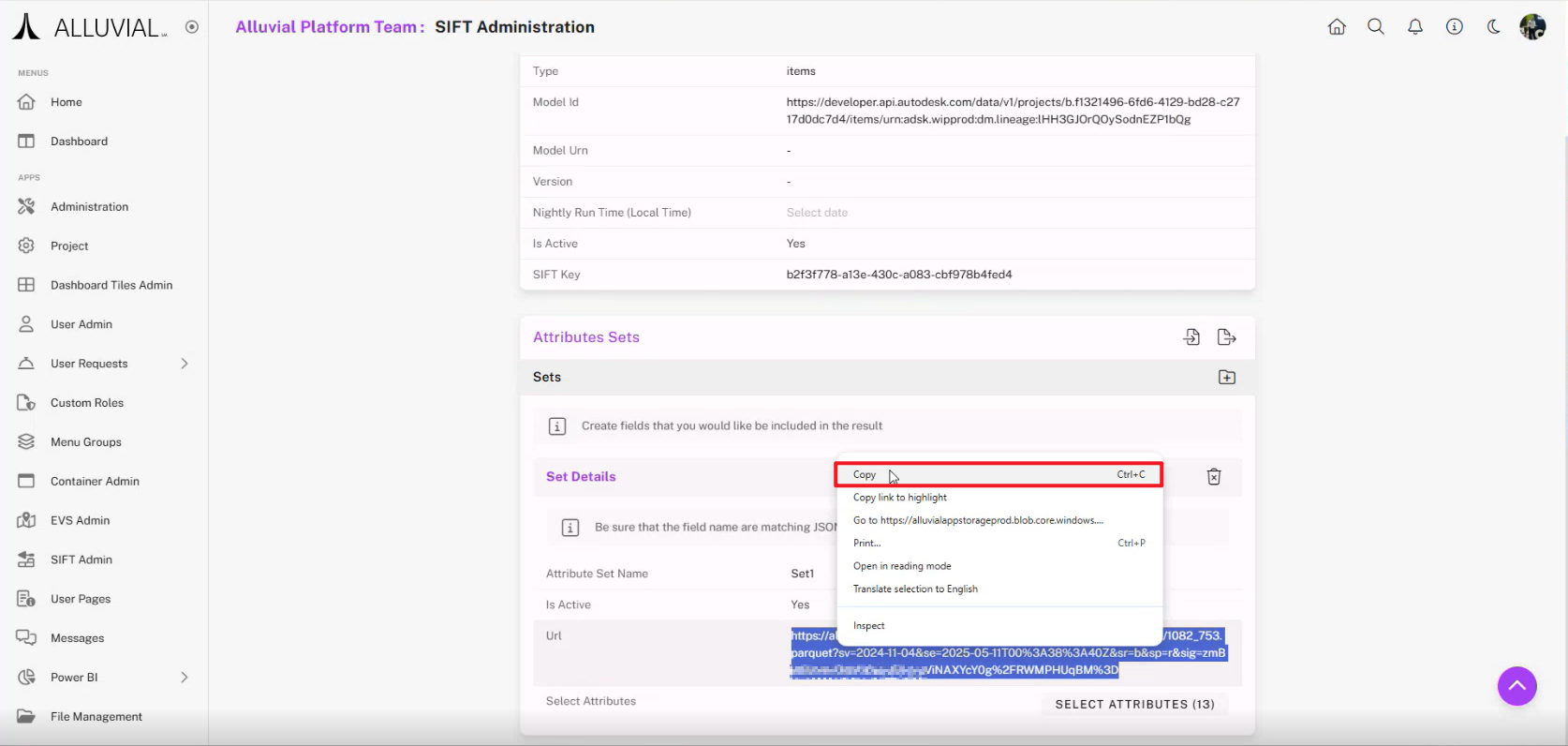Click the info circle icon in header
Screen dimensions: 1568x746
(x=1455, y=27)
